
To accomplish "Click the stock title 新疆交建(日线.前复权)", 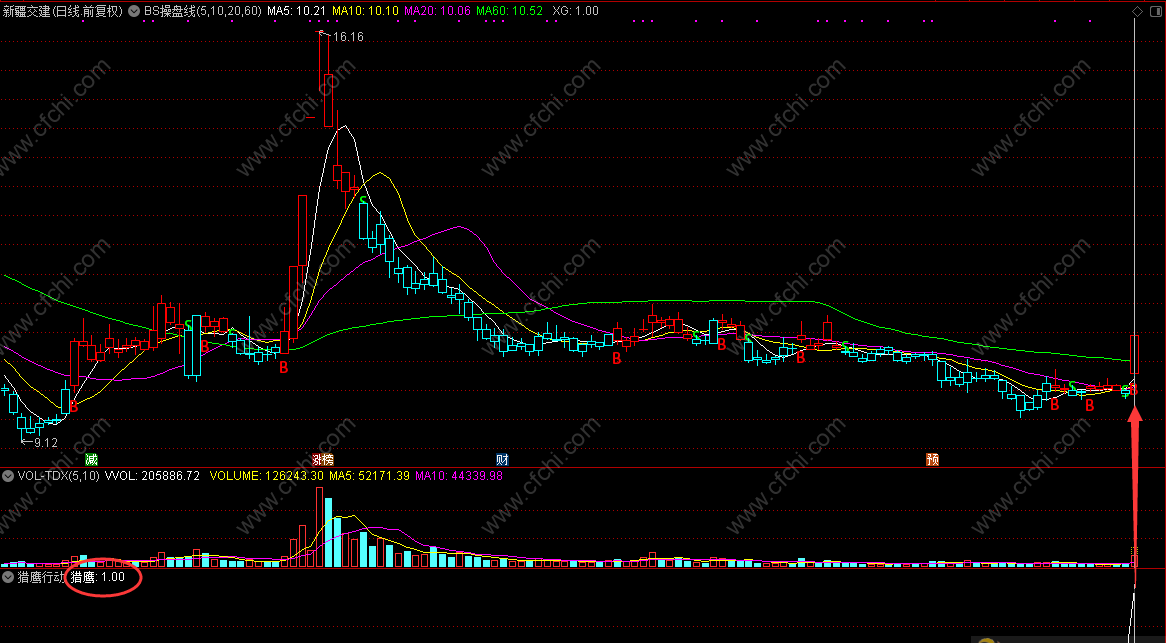I will [62, 11].
